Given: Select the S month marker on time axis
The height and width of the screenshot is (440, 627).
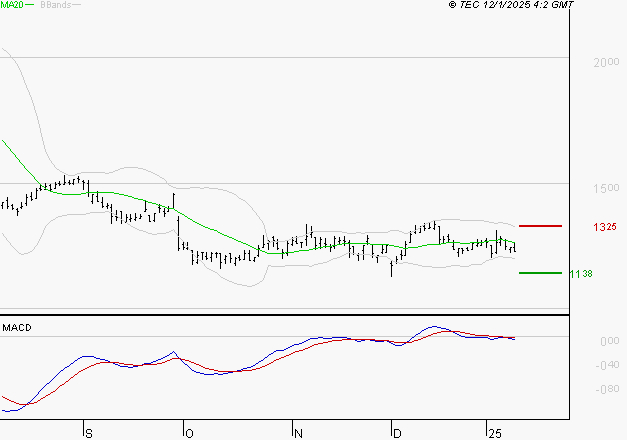Looking at the screenshot, I should [89, 433].
